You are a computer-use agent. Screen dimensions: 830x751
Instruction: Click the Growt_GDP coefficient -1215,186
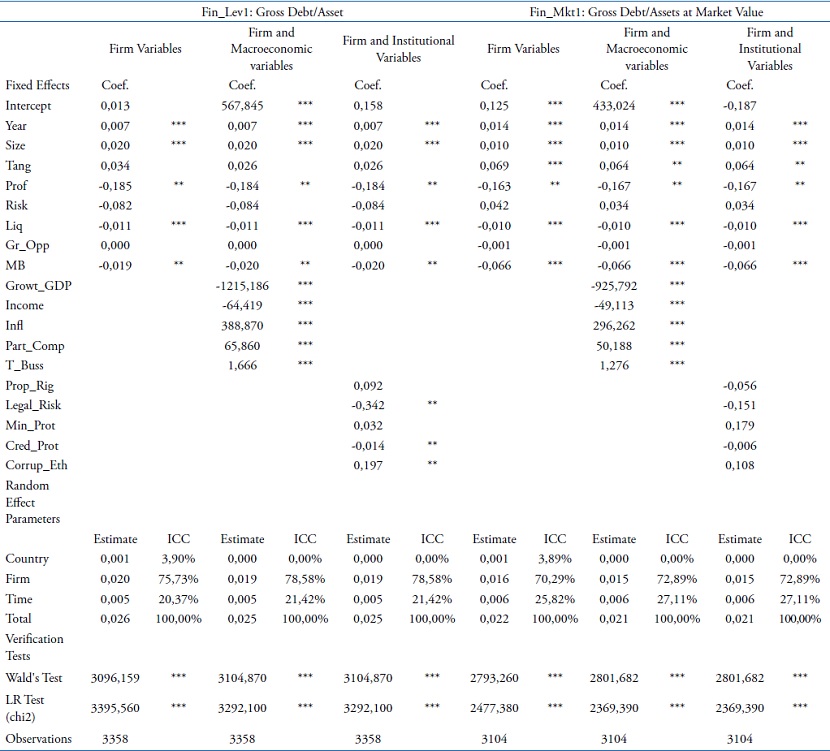(242, 285)
